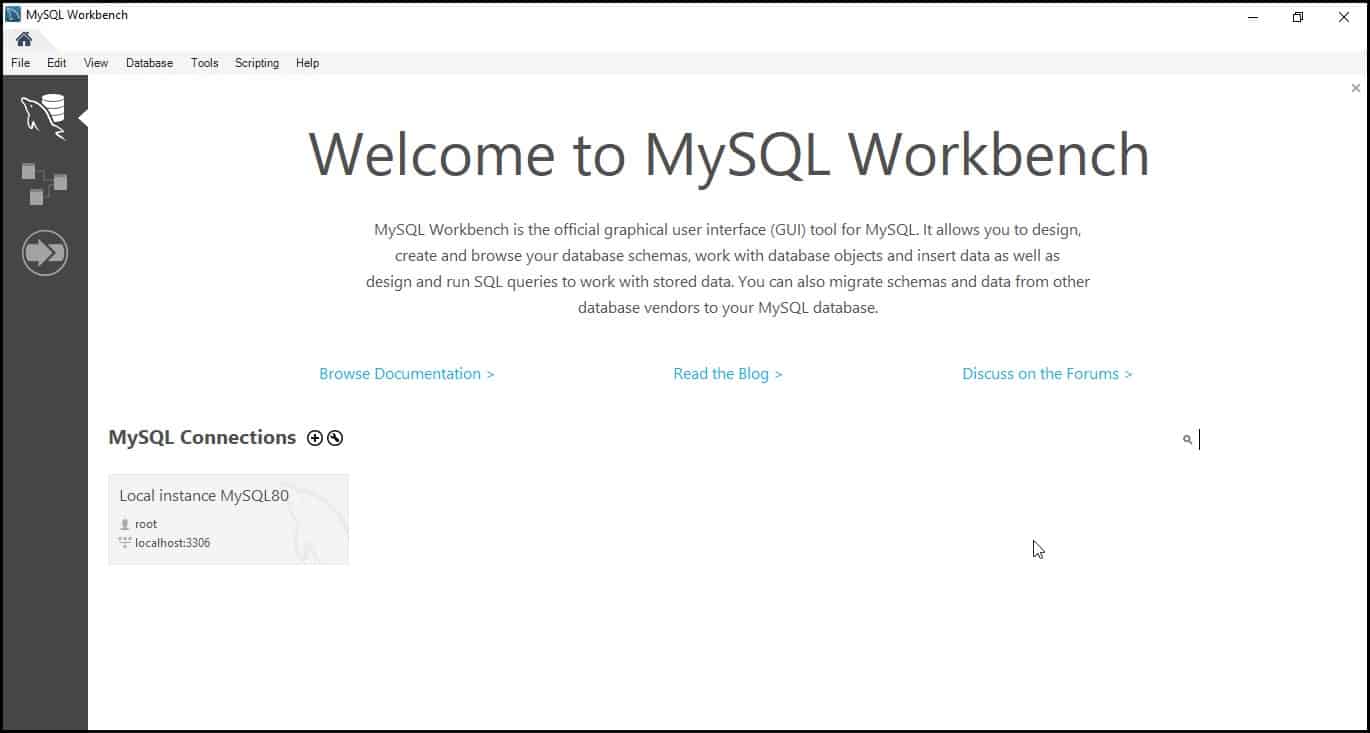Open the Edit menu
Viewport: 1370px width, 733px height.
point(56,63)
